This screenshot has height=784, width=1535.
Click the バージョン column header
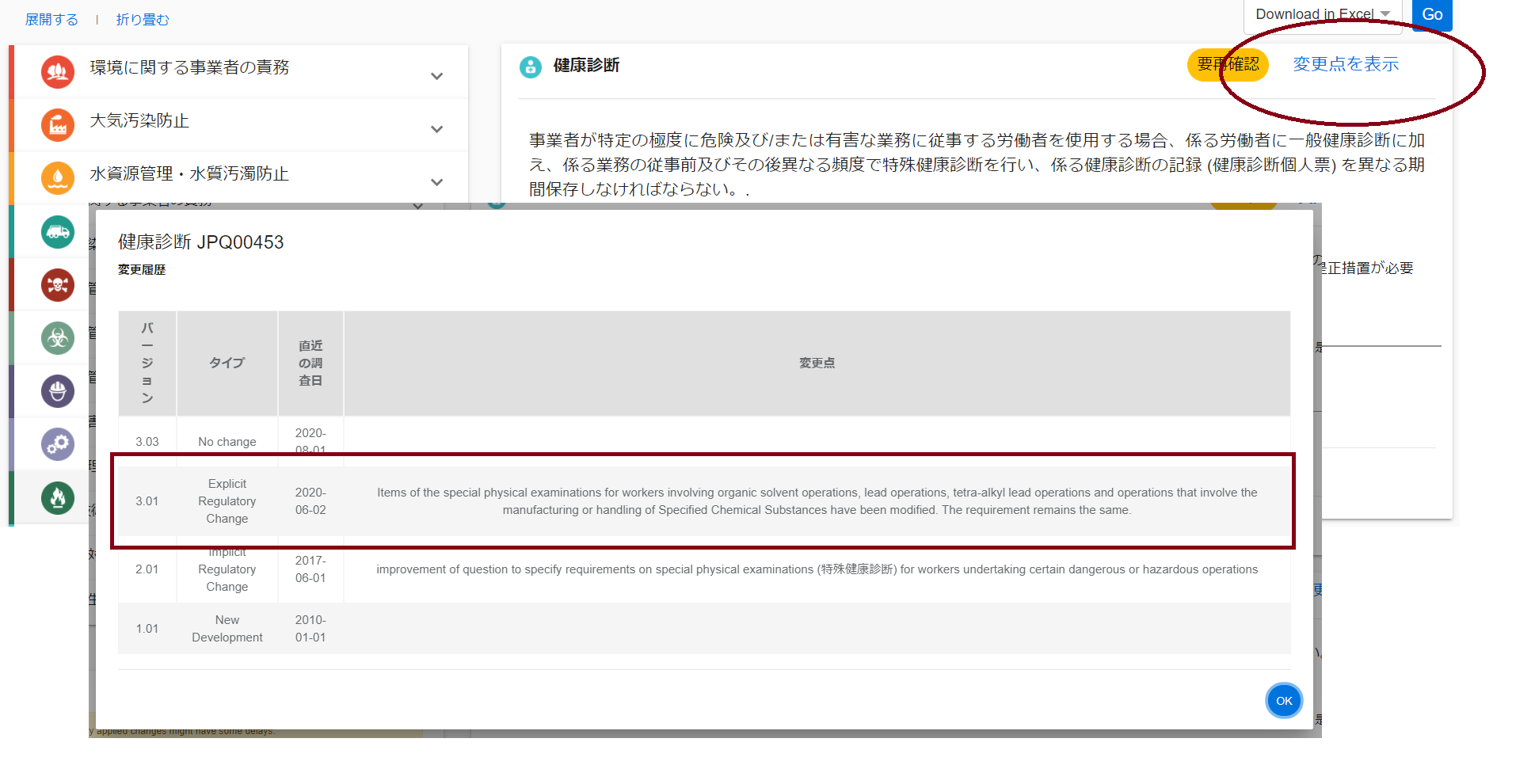tap(147, 363)
